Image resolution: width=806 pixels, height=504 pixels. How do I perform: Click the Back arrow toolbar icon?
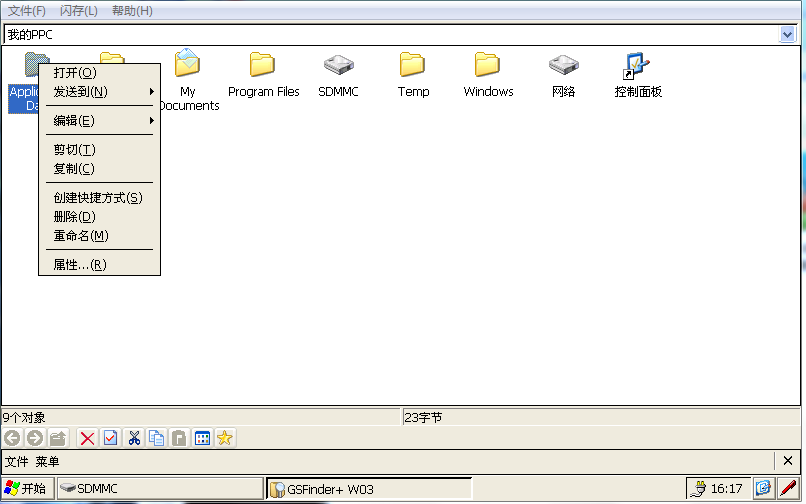point(12,438)
